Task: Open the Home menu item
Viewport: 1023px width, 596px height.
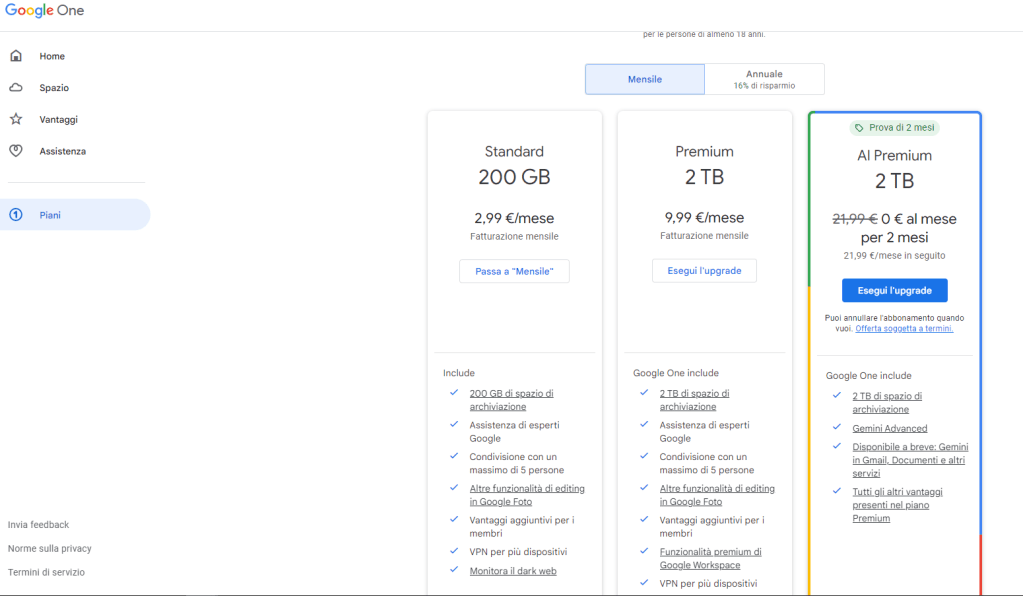Action: click(x=52, y=56)
